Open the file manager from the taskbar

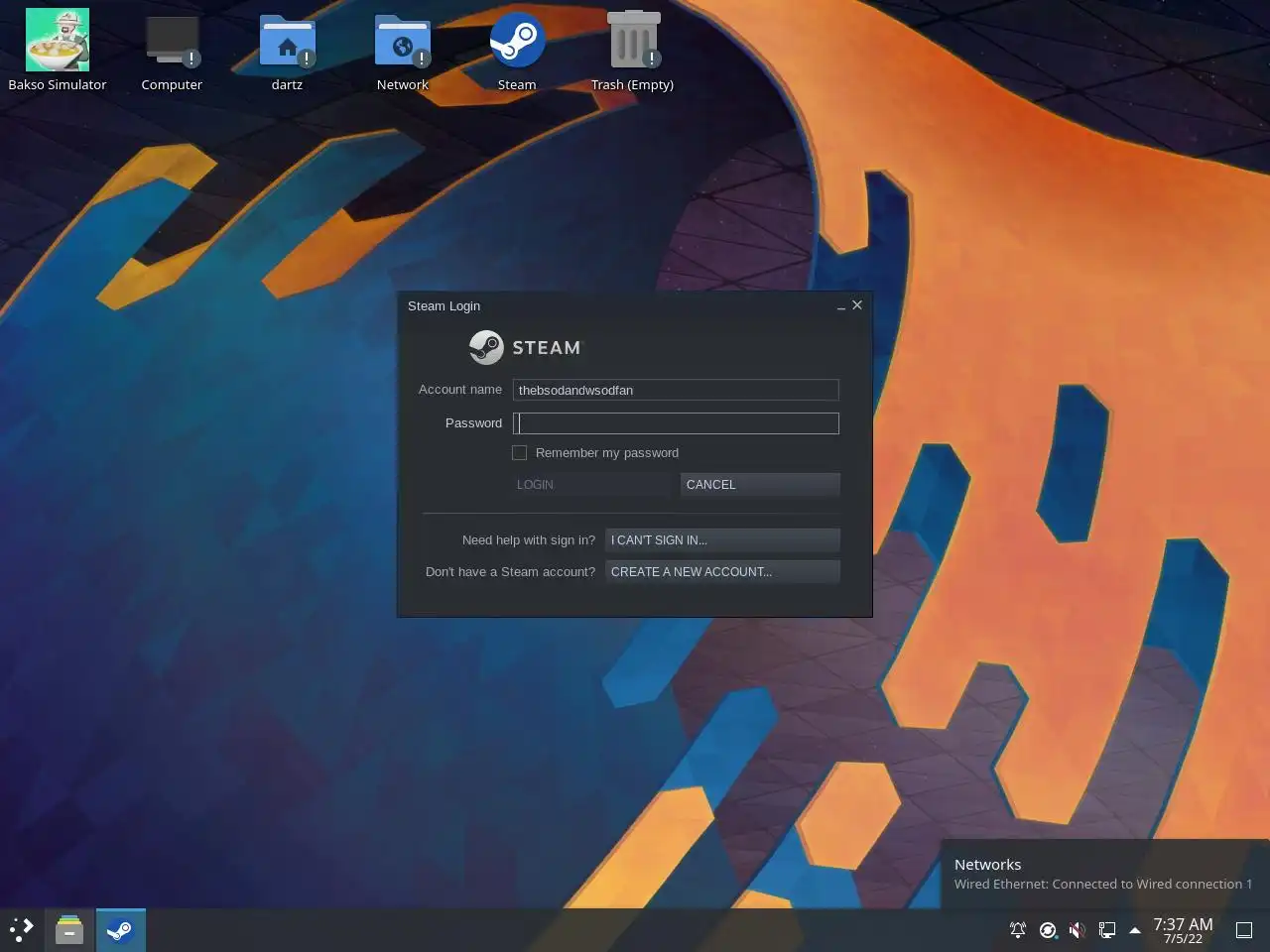pyautogui.click(x=69, y=930)
